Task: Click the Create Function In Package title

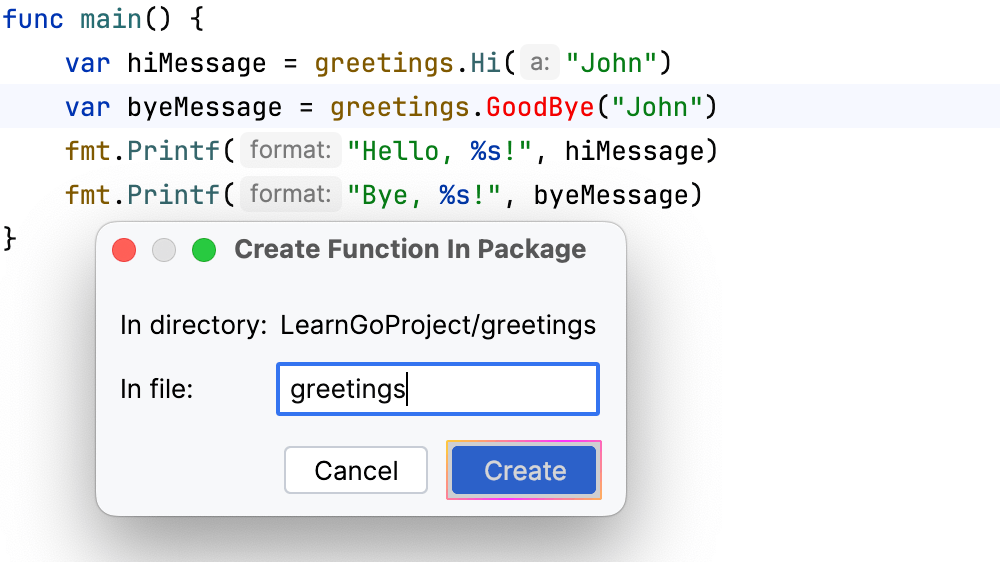Action: pyautogui.click(x=410, y=250)
